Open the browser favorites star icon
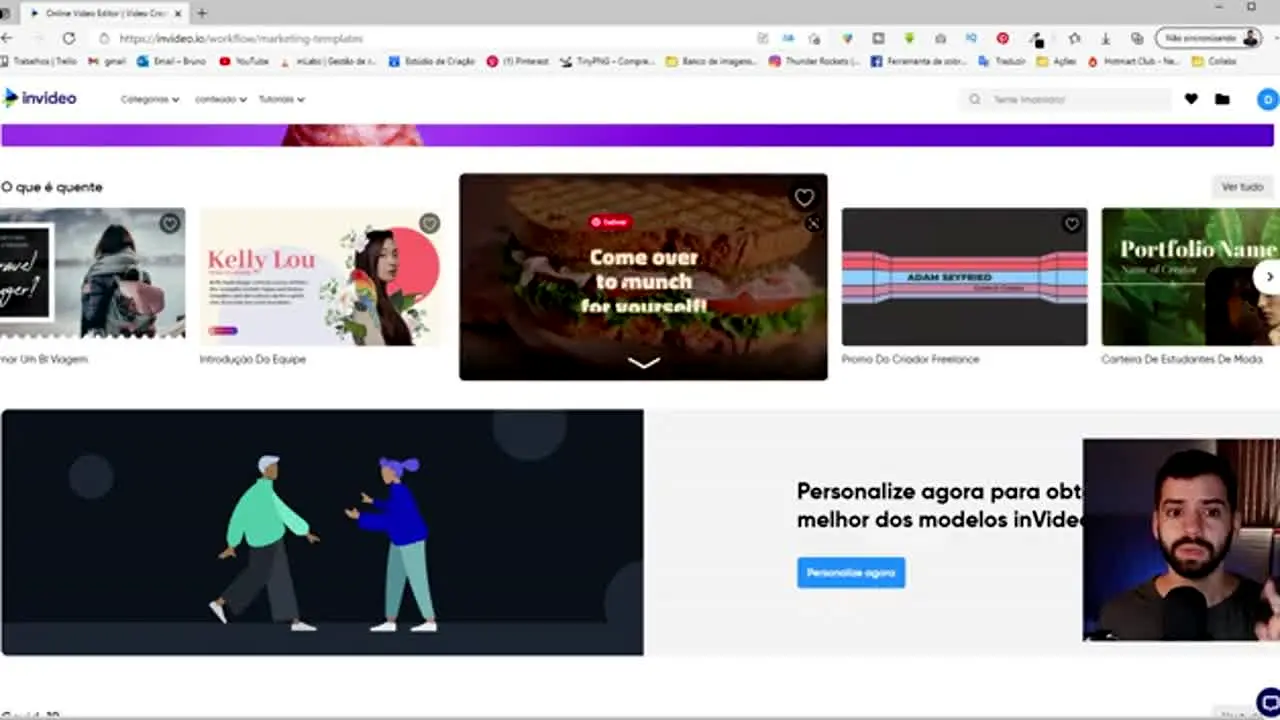The height and width of the screenshot is (720, 1280). (x=1074, y=38)
